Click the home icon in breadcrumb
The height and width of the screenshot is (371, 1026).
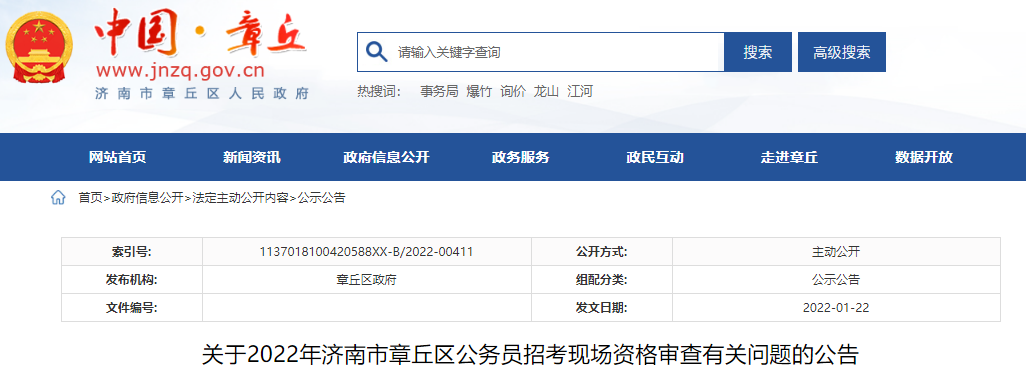pyautogui.click(x=58, y=198)
